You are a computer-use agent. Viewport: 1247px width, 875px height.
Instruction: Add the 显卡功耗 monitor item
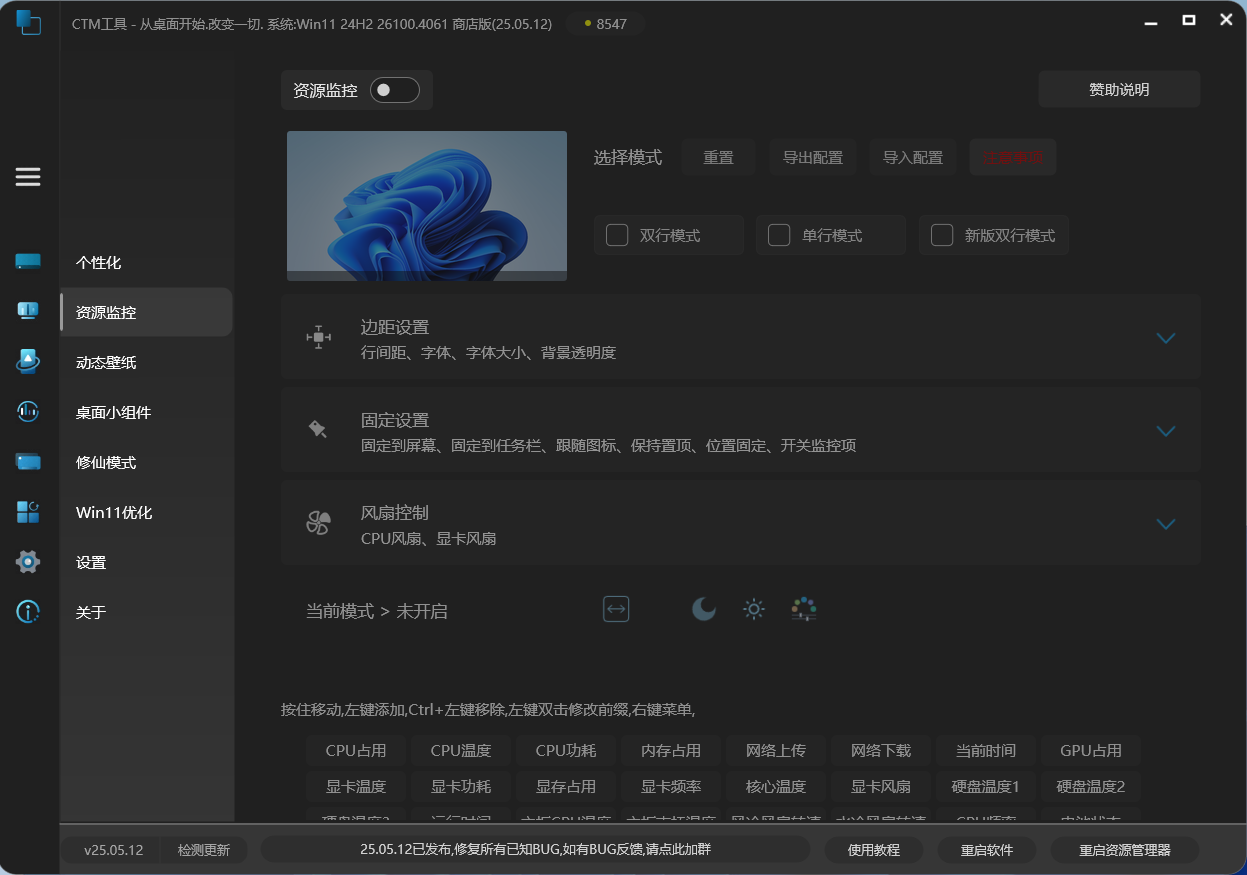point(461,786)
